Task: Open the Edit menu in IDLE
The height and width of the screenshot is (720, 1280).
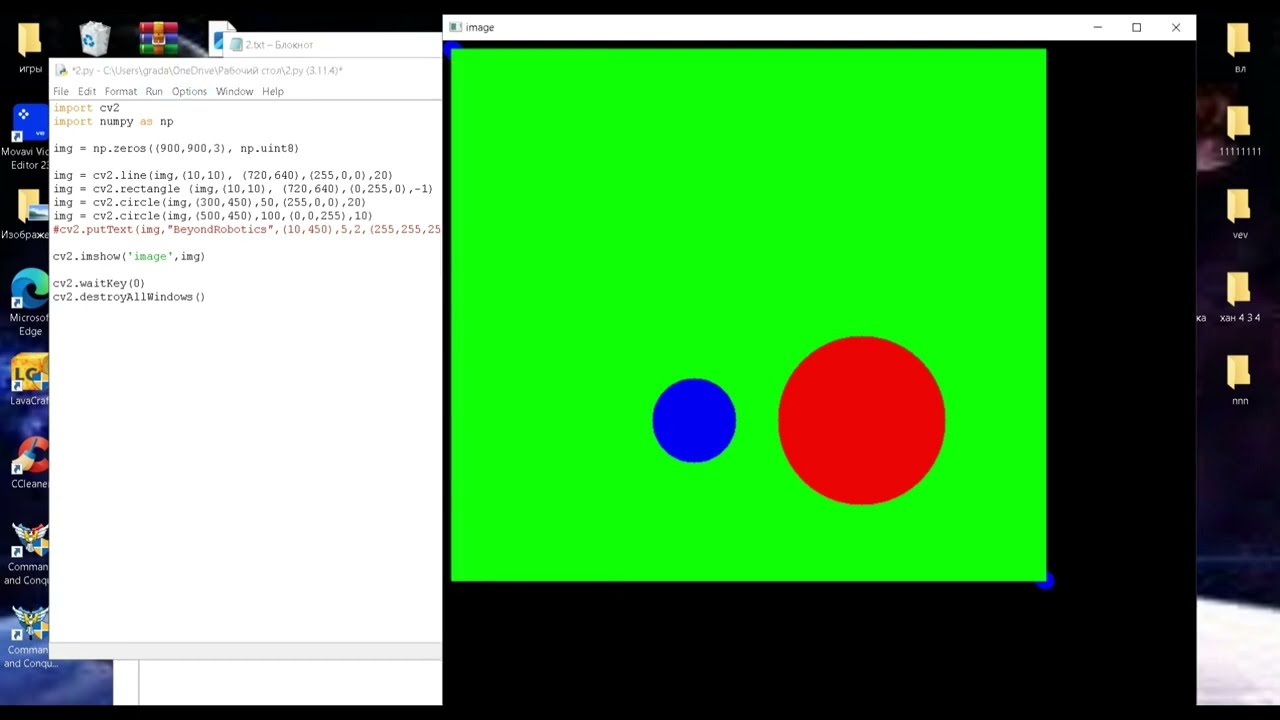Action: pyautogui.click(x=87, y=91)
